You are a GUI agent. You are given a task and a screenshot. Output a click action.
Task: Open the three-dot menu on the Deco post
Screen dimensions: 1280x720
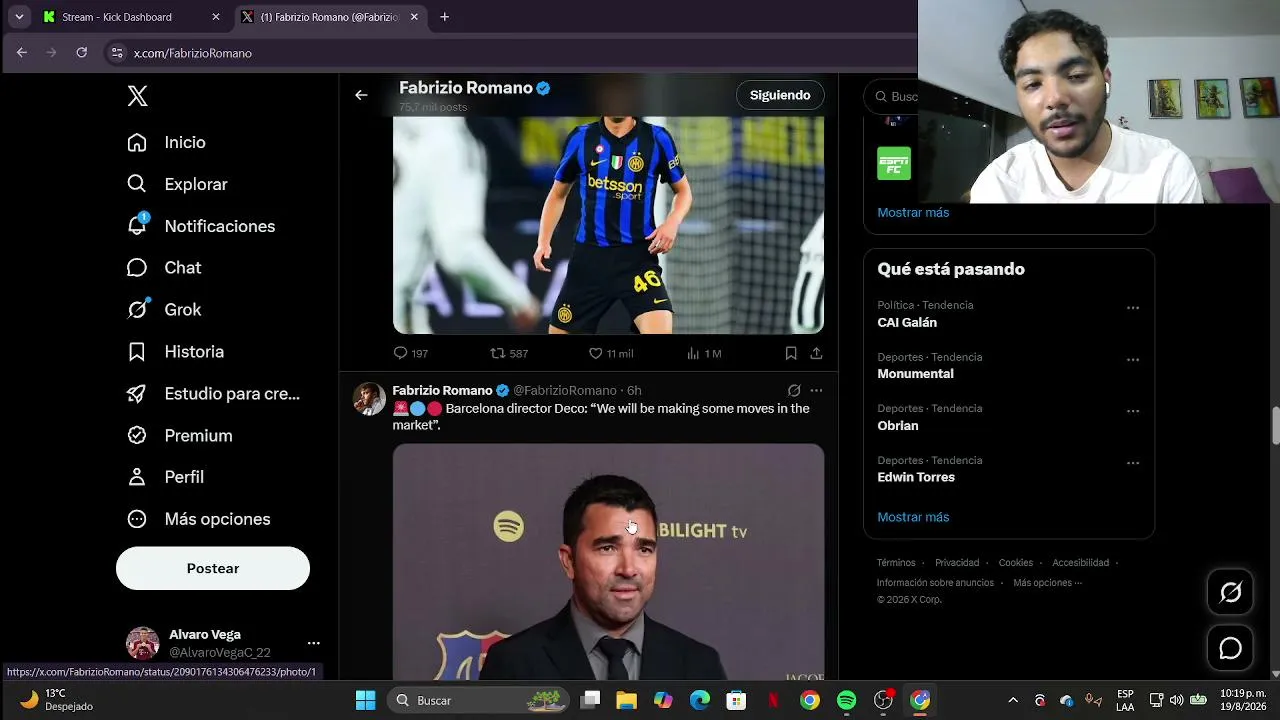pos(816,390)
